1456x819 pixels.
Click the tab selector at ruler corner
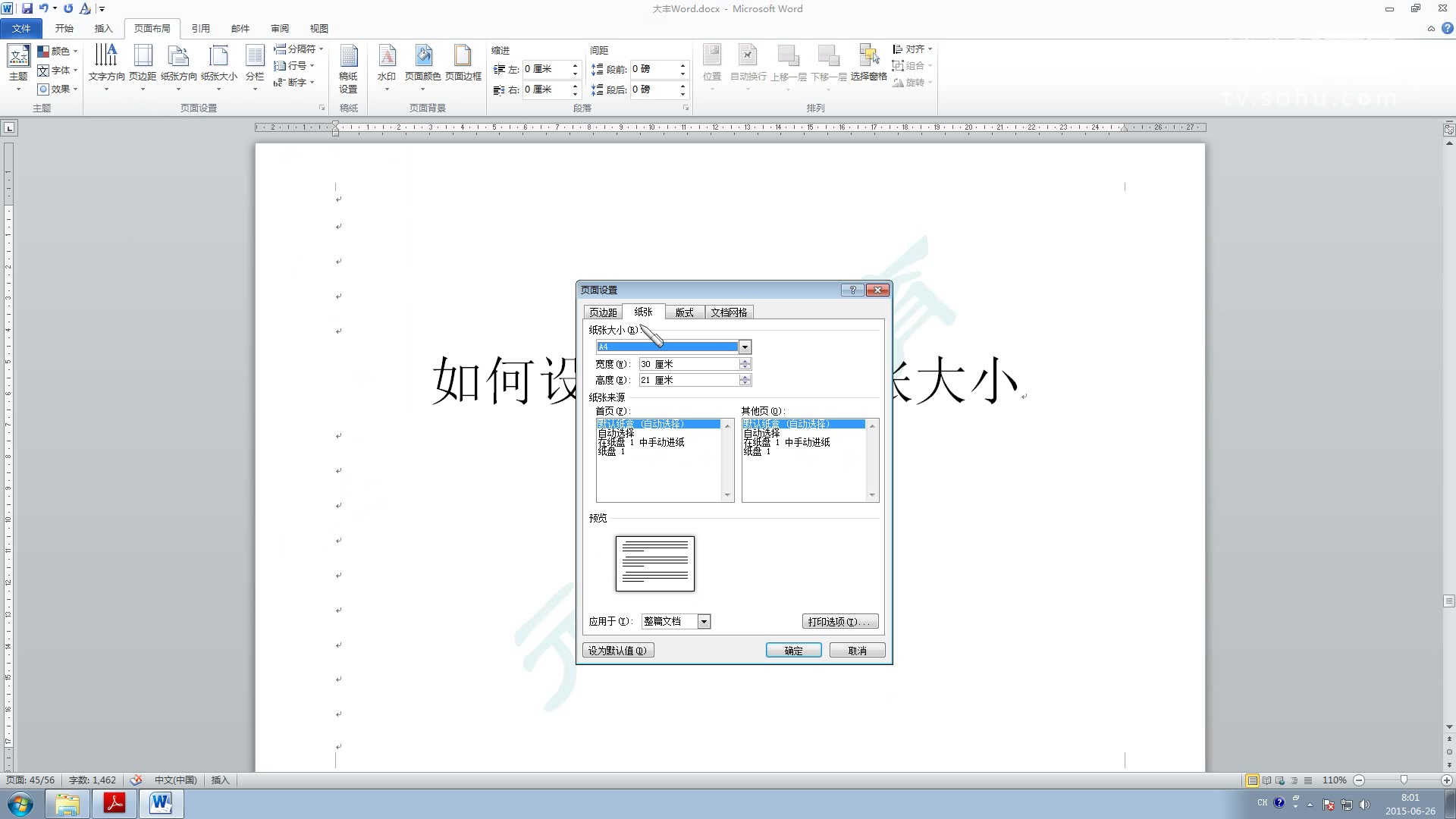pos(9,128)
